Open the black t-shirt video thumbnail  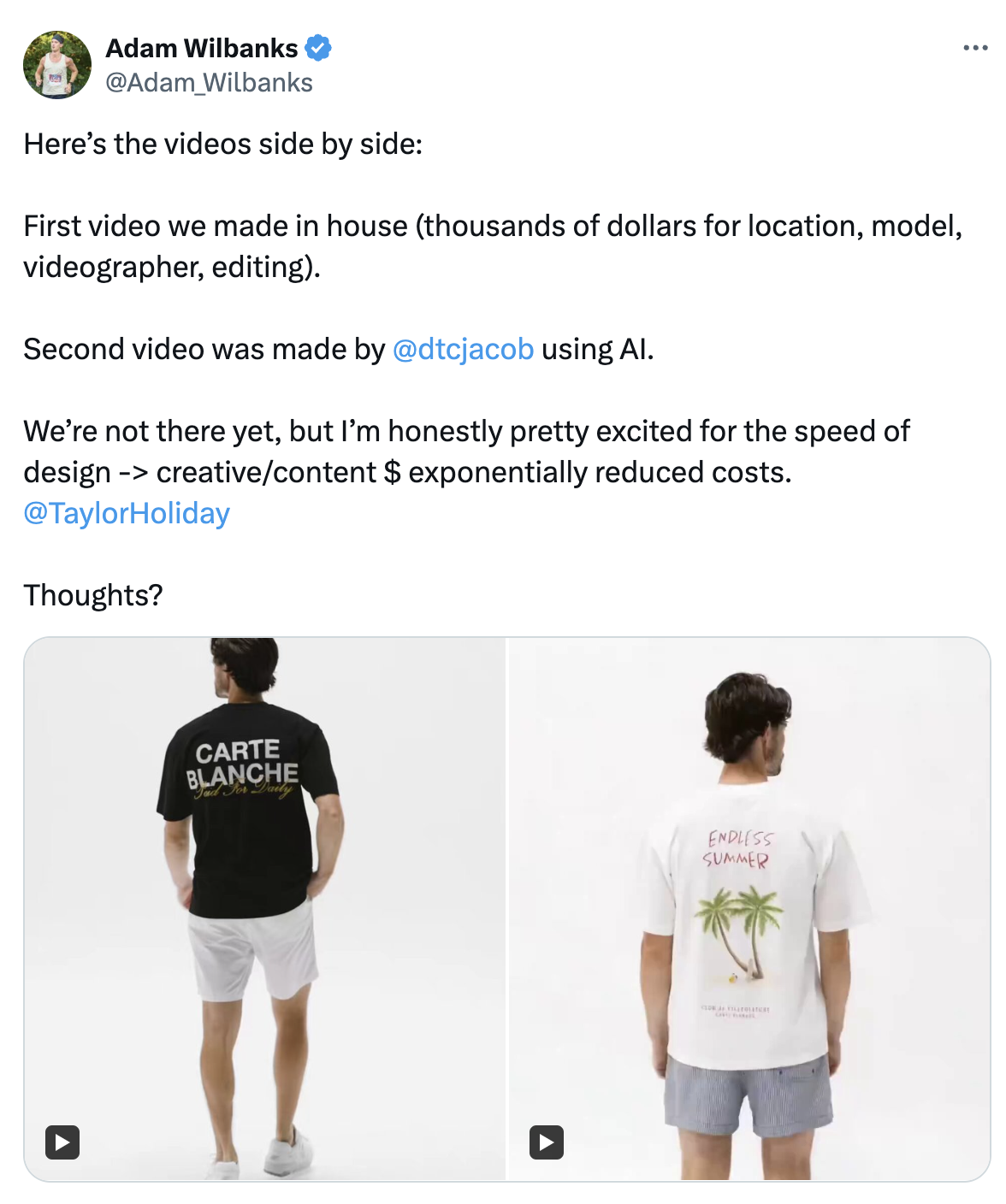click(264, 909)
